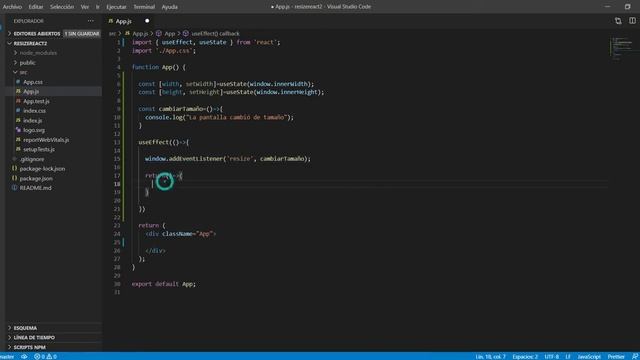Open the Ayuda menu
Screen dimensions: 640x360
tap(169, 7)
